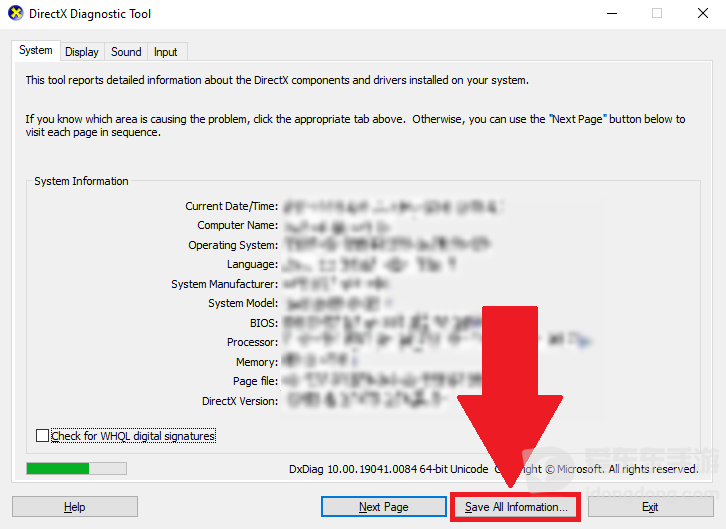This screenshot has width=726, height=529.
Task: Click the DirectX Diagnostic Tool title icon
Action: click(x=15, y=13)
